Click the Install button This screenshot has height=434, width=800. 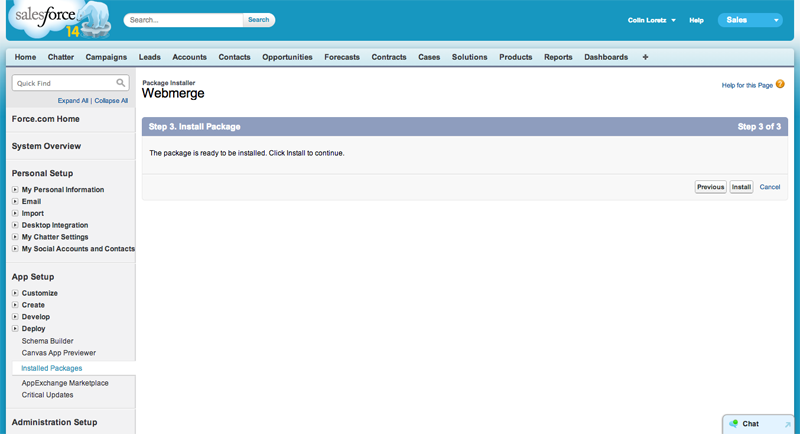coord(741,187)
